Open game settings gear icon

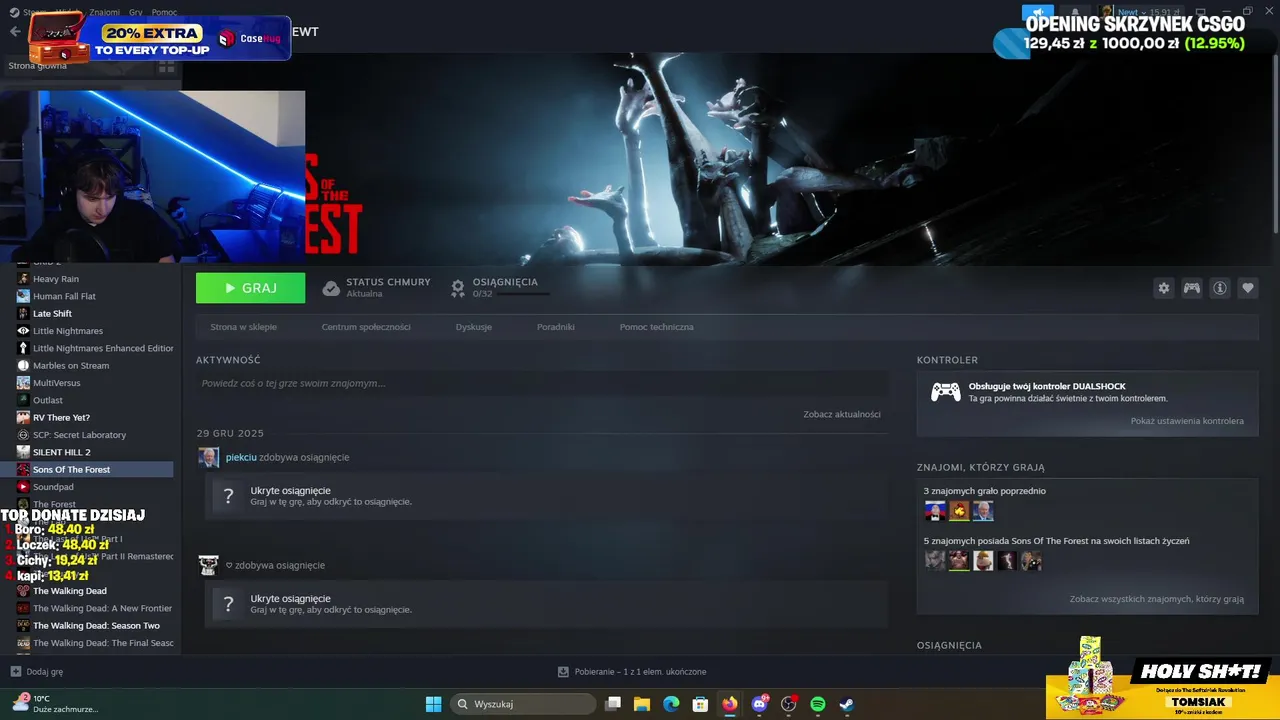tap(1163, 288)
